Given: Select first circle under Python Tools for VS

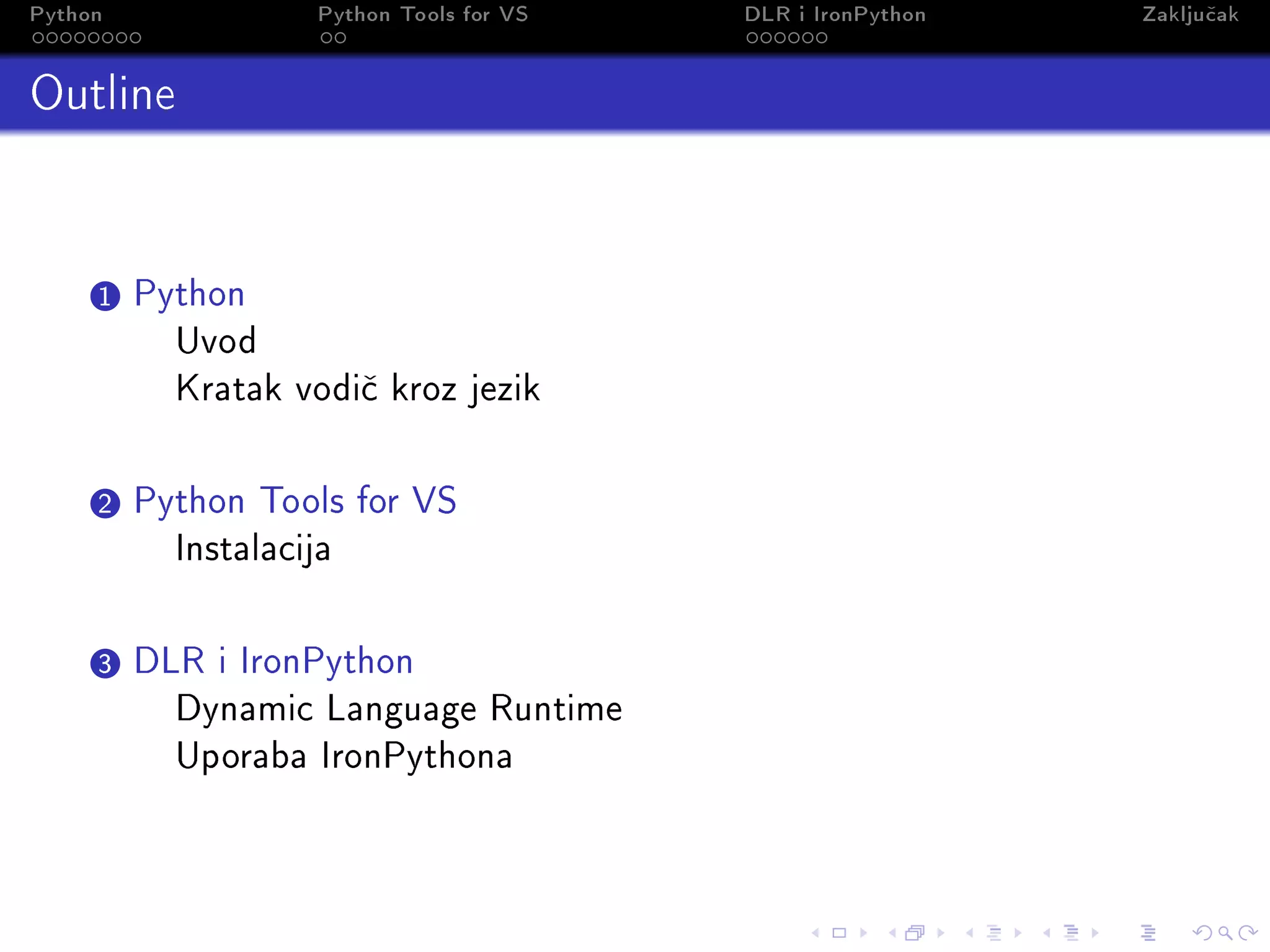Looking at the screenshot, I should click(326, 38).
